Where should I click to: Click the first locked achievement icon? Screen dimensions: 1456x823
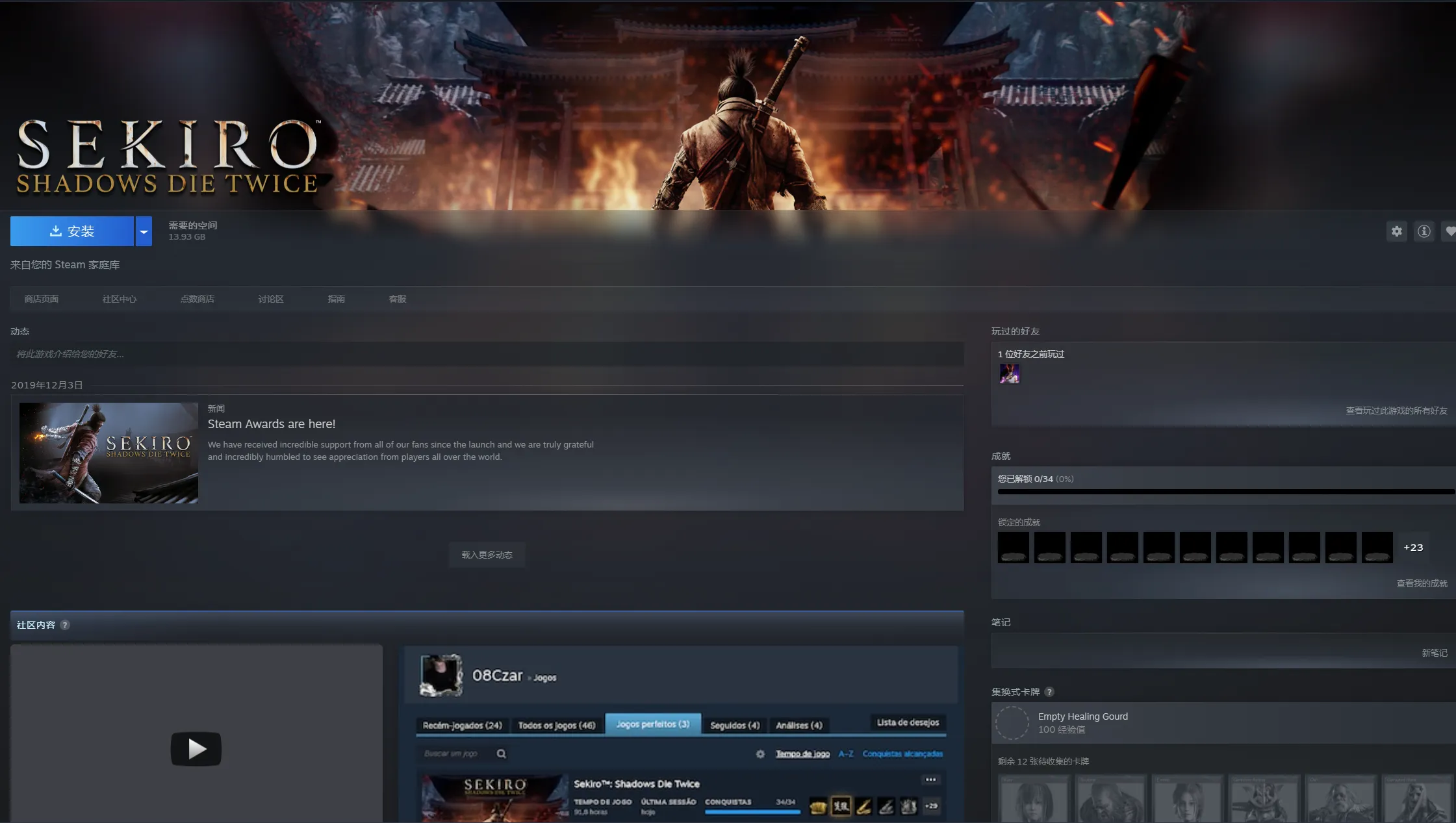pyautogui.click(x=1013, y=547)
